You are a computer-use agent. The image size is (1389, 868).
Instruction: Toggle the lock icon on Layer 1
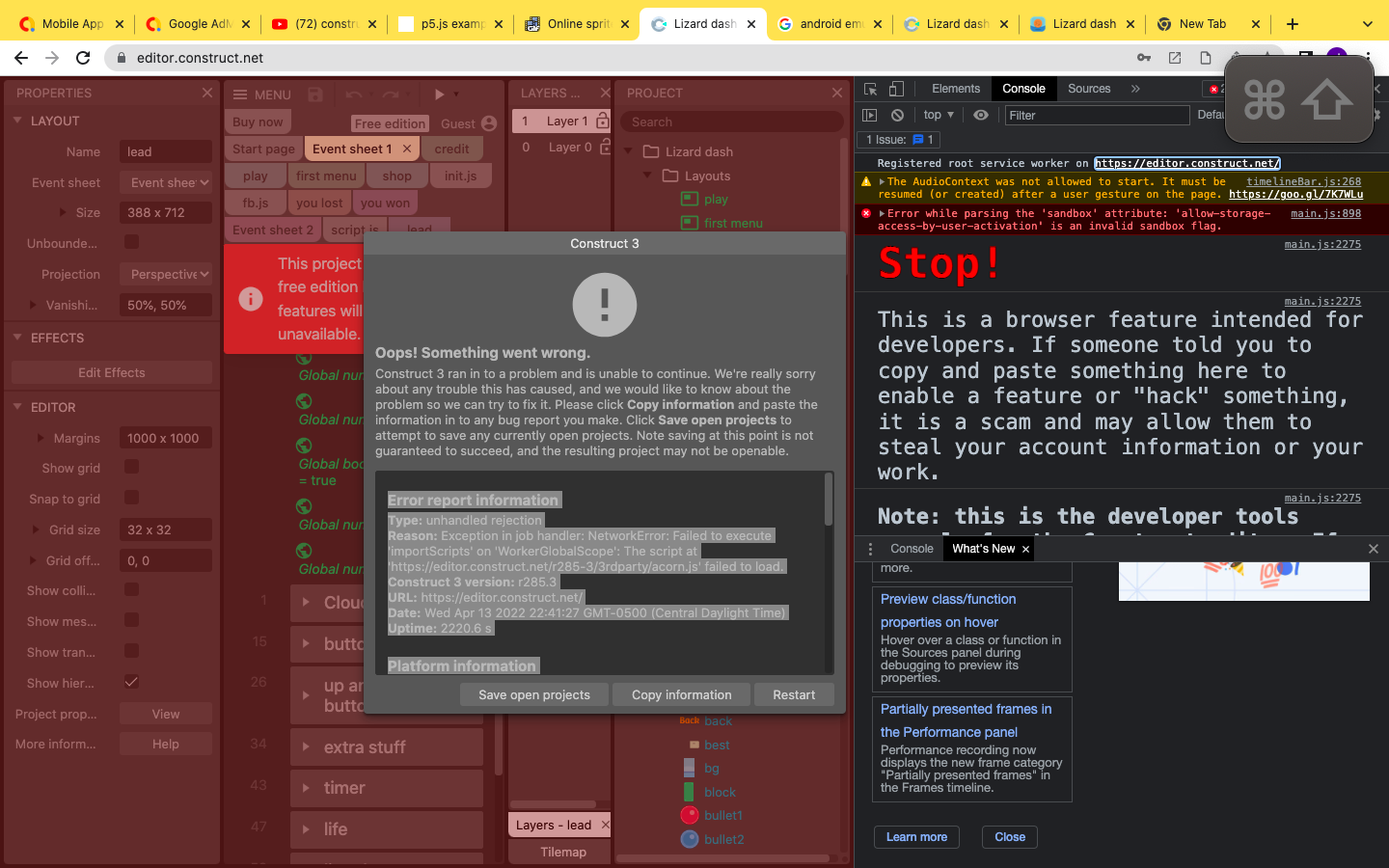pyautogui.click(x=603, y=121)
